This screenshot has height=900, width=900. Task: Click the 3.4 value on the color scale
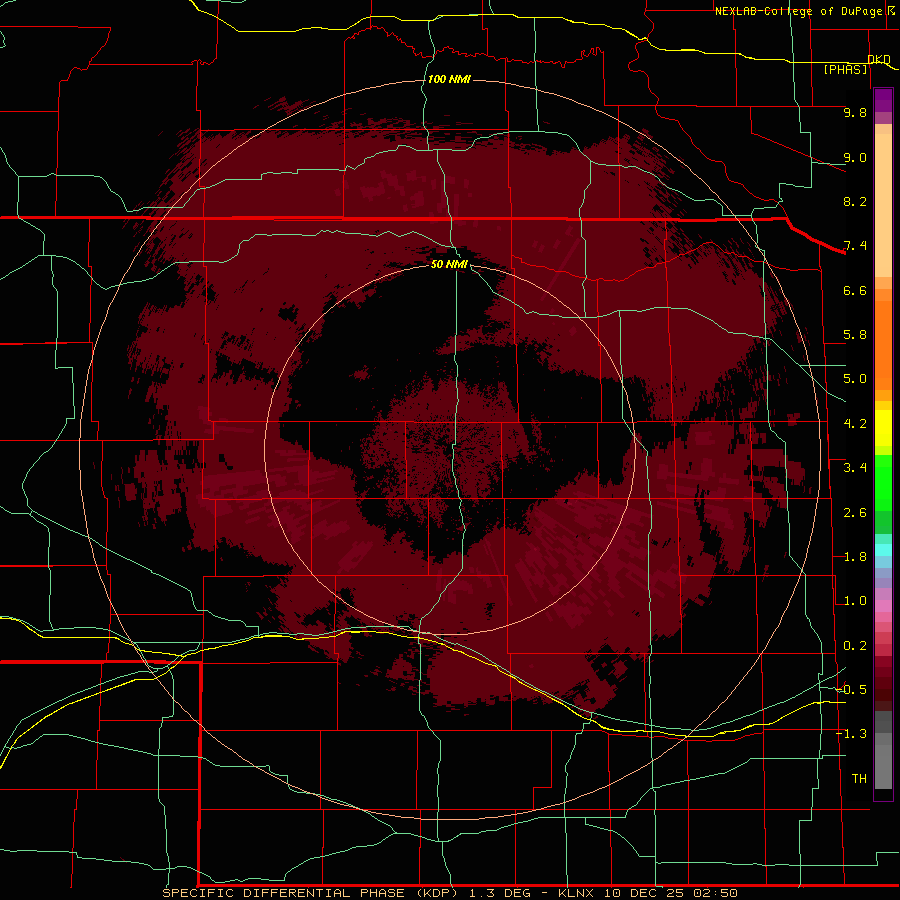855,468
